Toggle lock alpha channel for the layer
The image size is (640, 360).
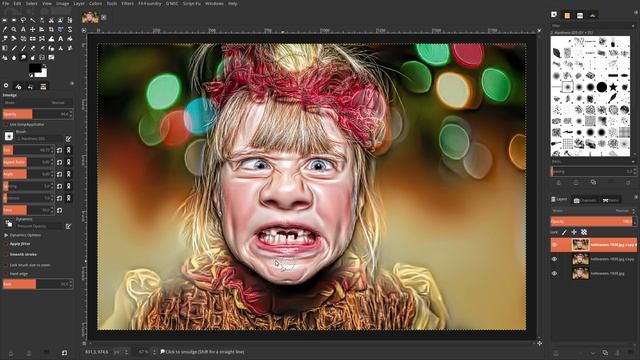tap(584, 232)
